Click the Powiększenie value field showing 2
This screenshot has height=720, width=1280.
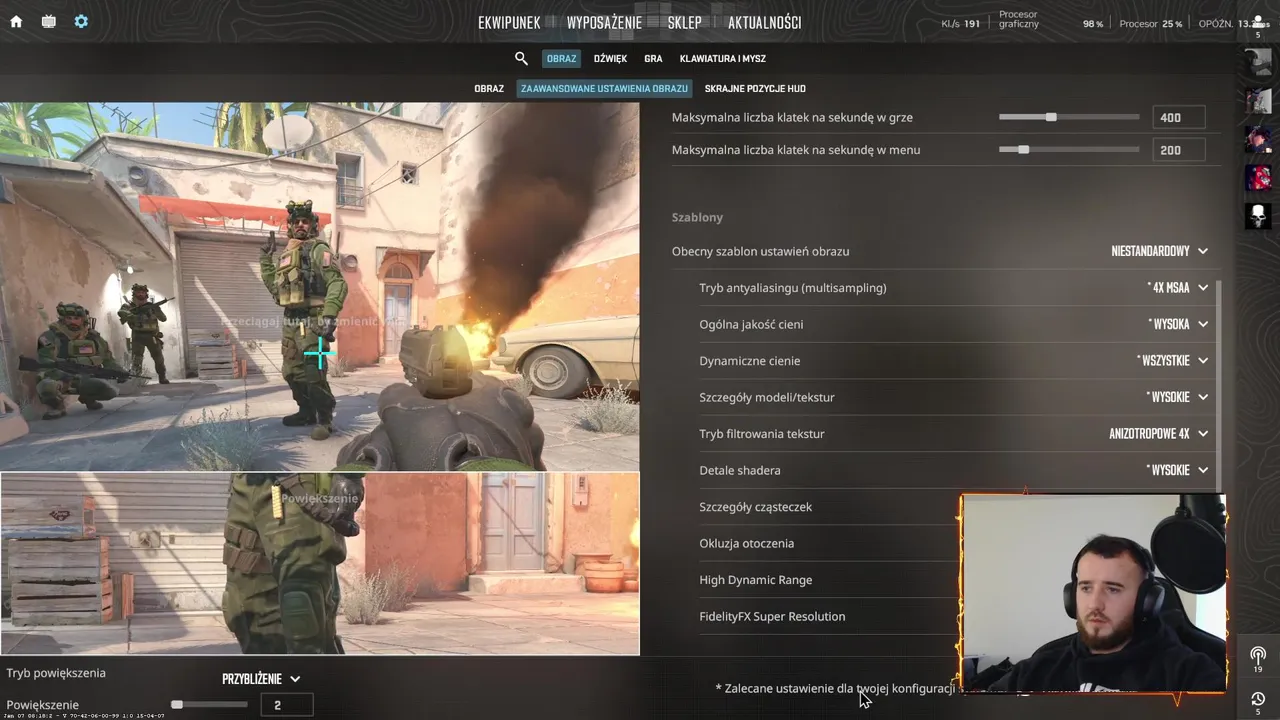pos(287,705)
